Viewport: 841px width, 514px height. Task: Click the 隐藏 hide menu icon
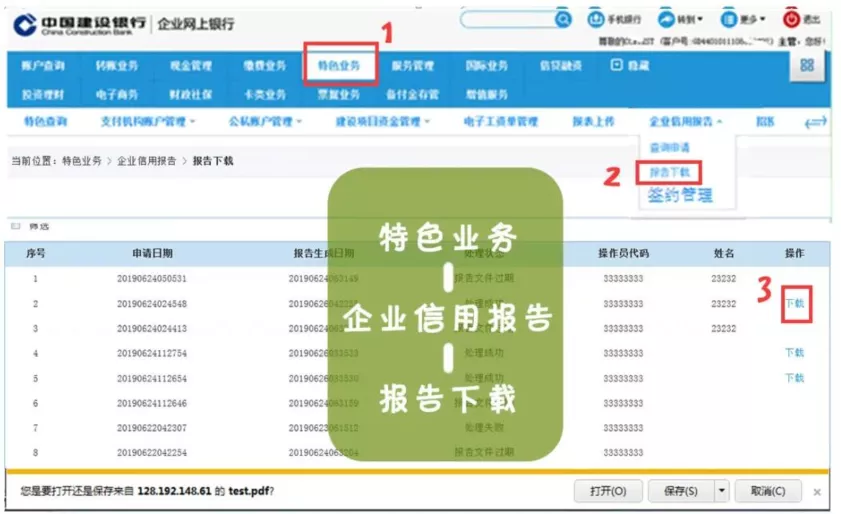pyautogui.click(x=617, y=65)
